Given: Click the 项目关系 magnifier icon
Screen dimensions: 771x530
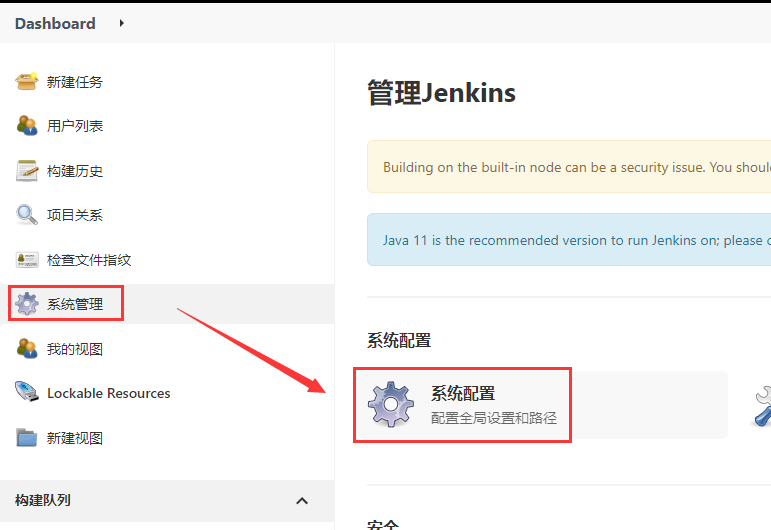Looking at the screenshot, I should point(27,215).
